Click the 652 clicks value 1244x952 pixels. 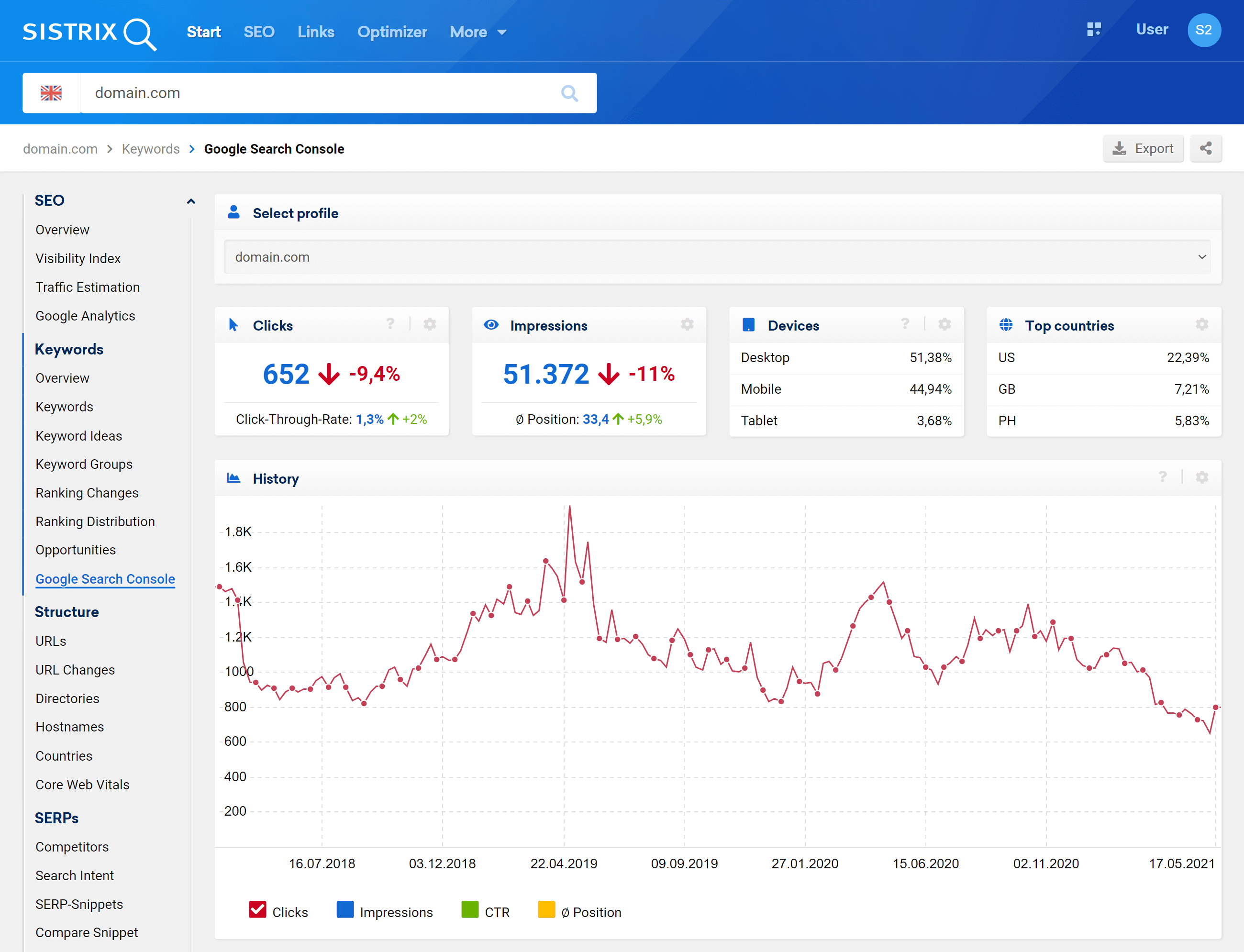[x=286, y=374]
